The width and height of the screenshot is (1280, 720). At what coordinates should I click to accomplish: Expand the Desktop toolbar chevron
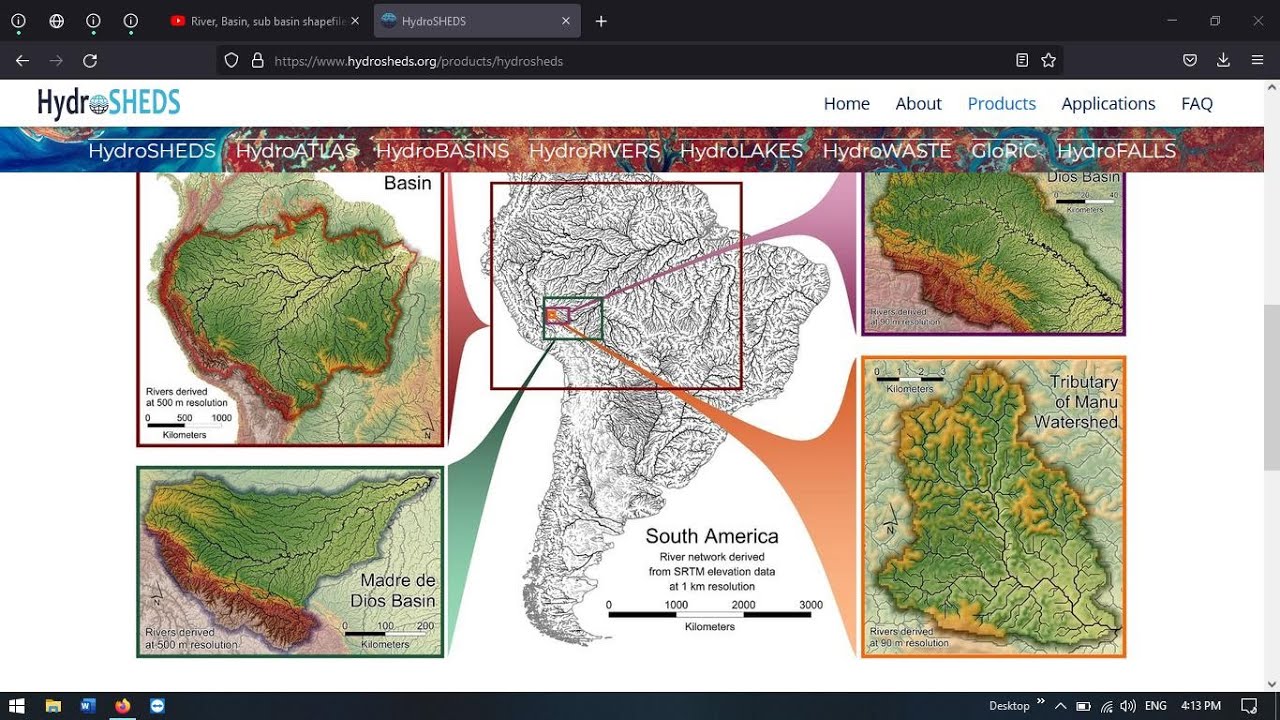coord(1040,702)
